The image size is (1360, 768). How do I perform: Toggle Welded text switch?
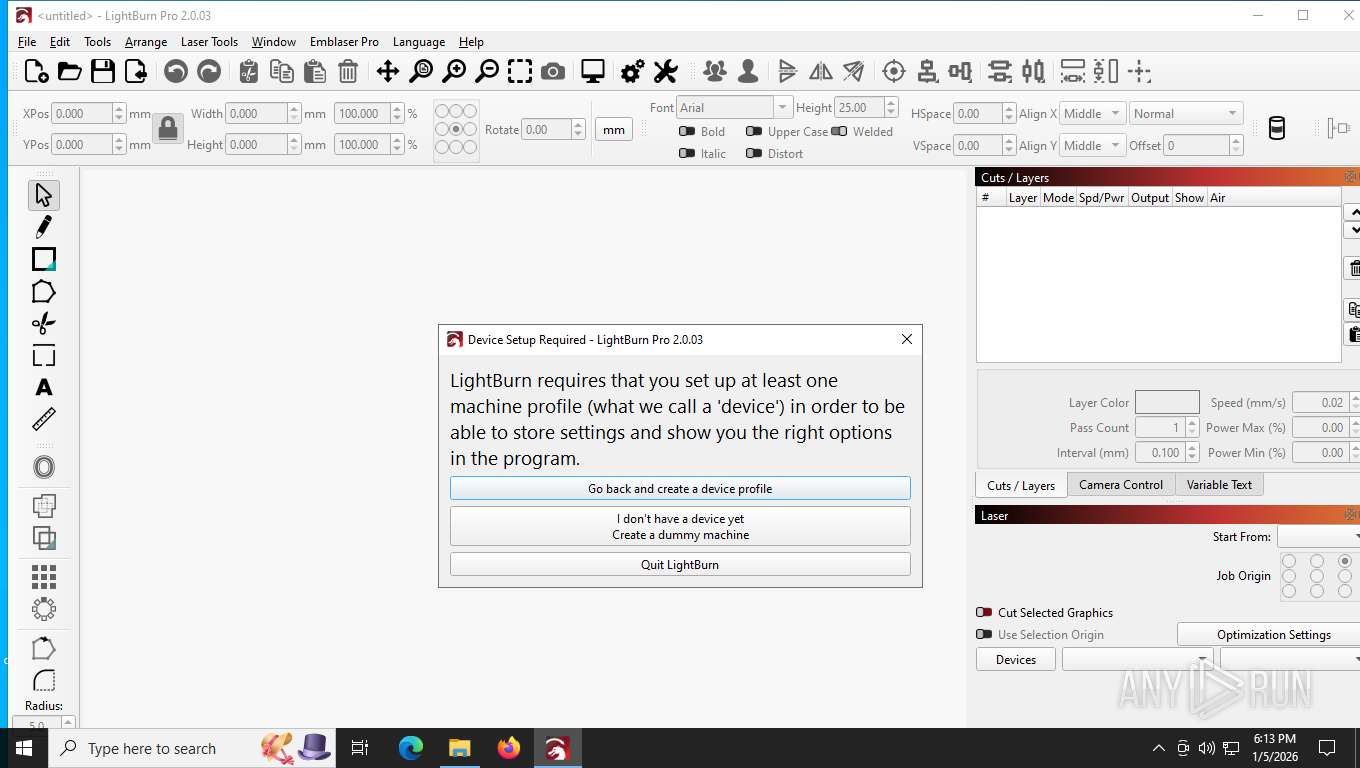[x=839, y=131]
